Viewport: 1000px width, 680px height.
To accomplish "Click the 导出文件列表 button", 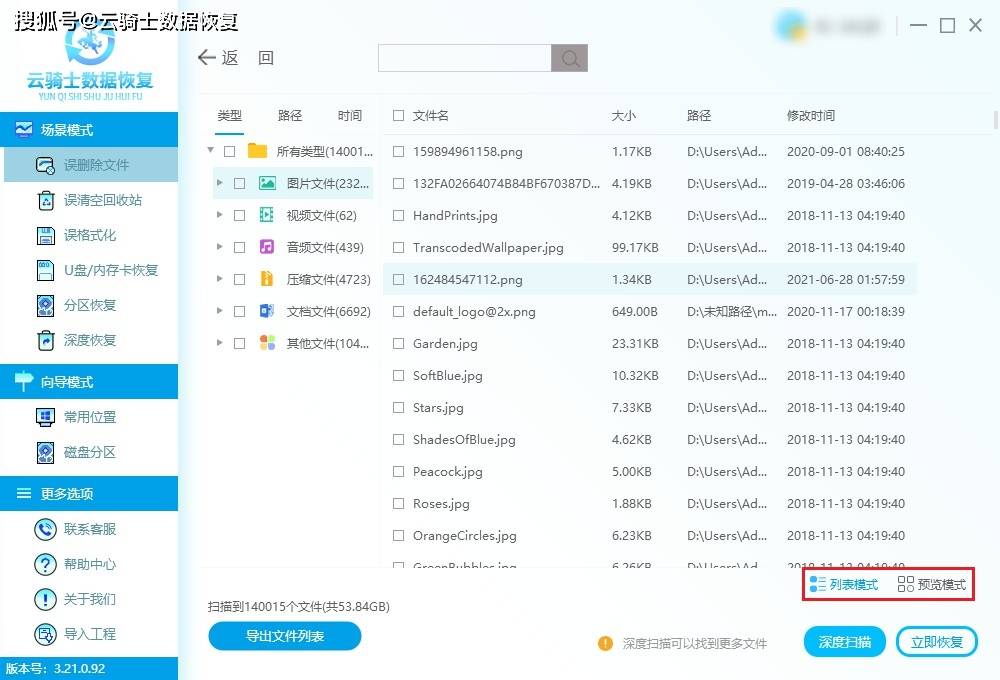I will coord(285,636).
